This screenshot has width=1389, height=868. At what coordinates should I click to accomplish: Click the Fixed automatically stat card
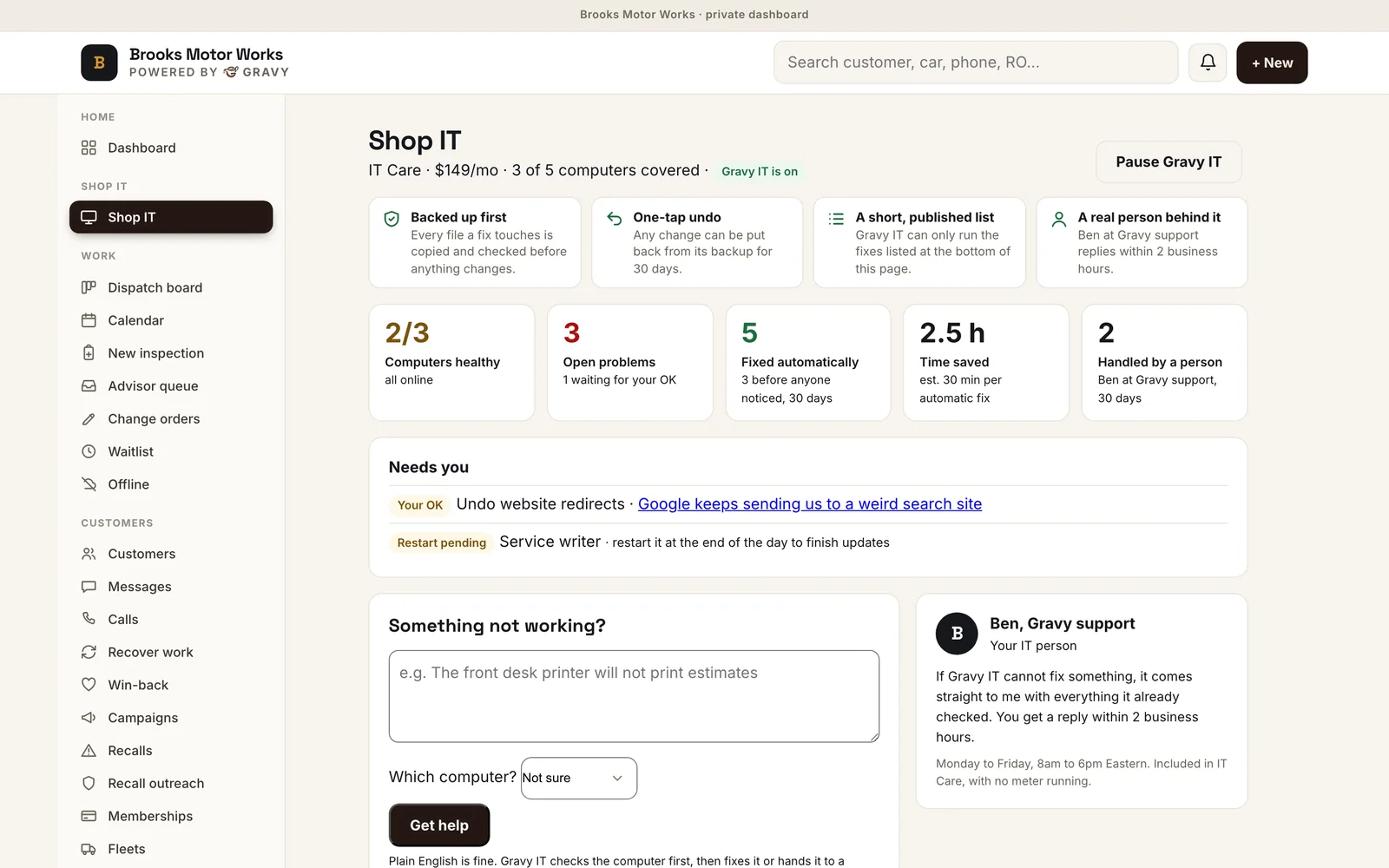[x=808, y=363]
